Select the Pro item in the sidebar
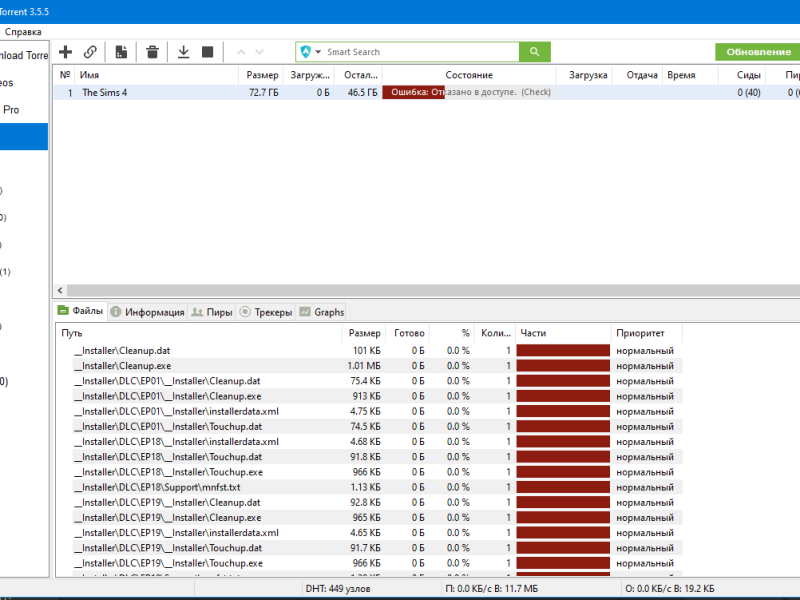800x600 pixels. click(x=11, y=110)
